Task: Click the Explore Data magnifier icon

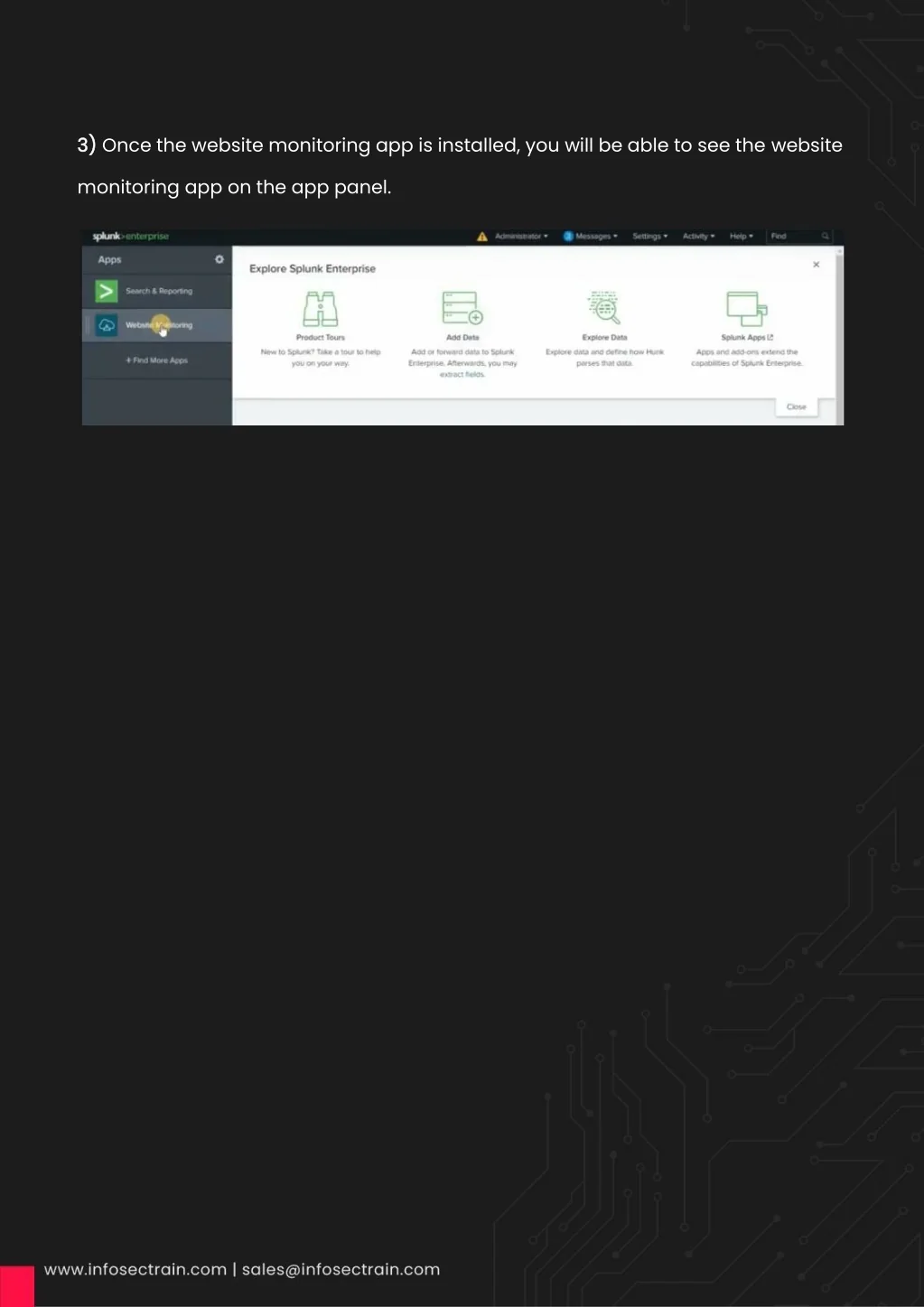Action: click(604, 308)
